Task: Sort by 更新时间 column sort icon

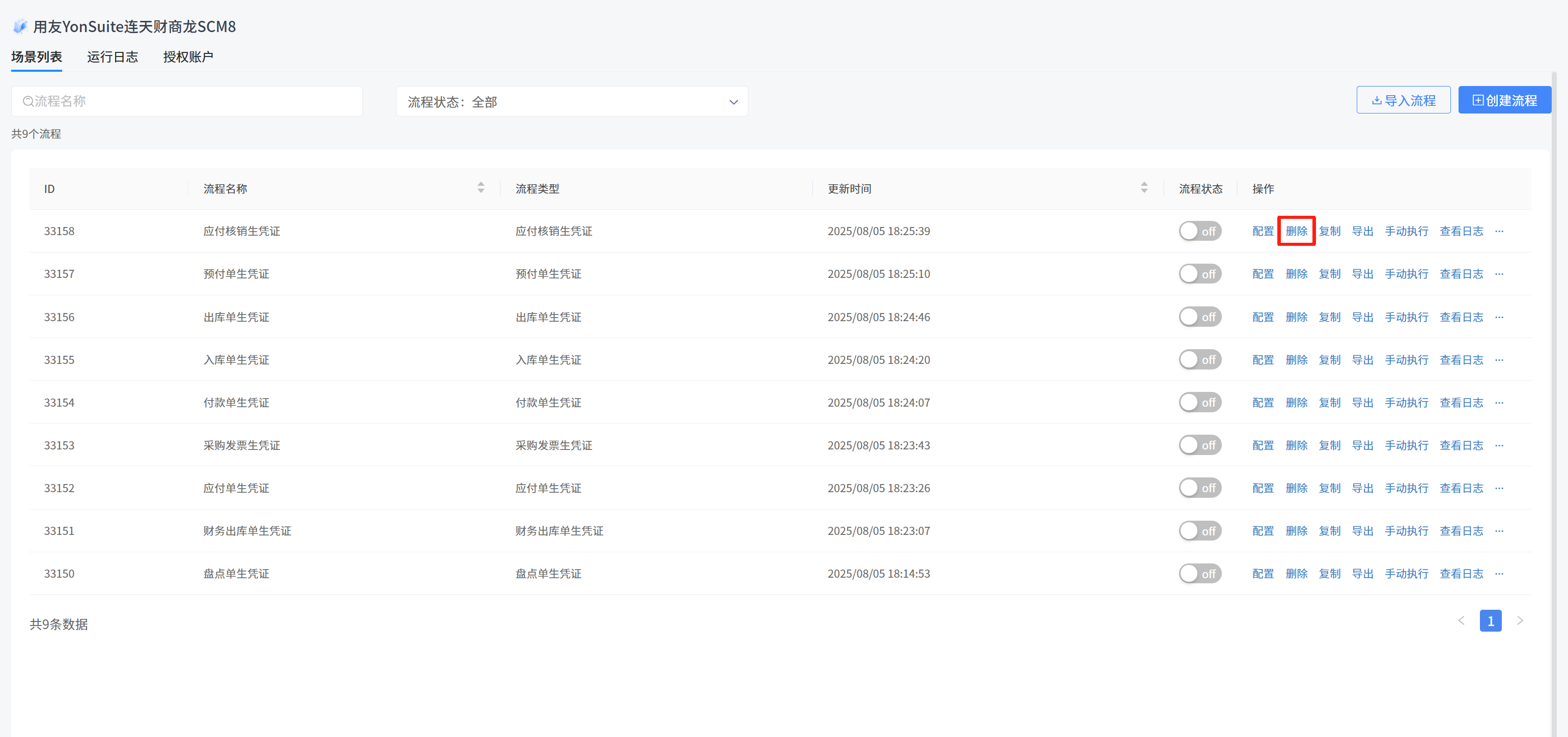Action: pyautogui.click(x=1144, y=188)
